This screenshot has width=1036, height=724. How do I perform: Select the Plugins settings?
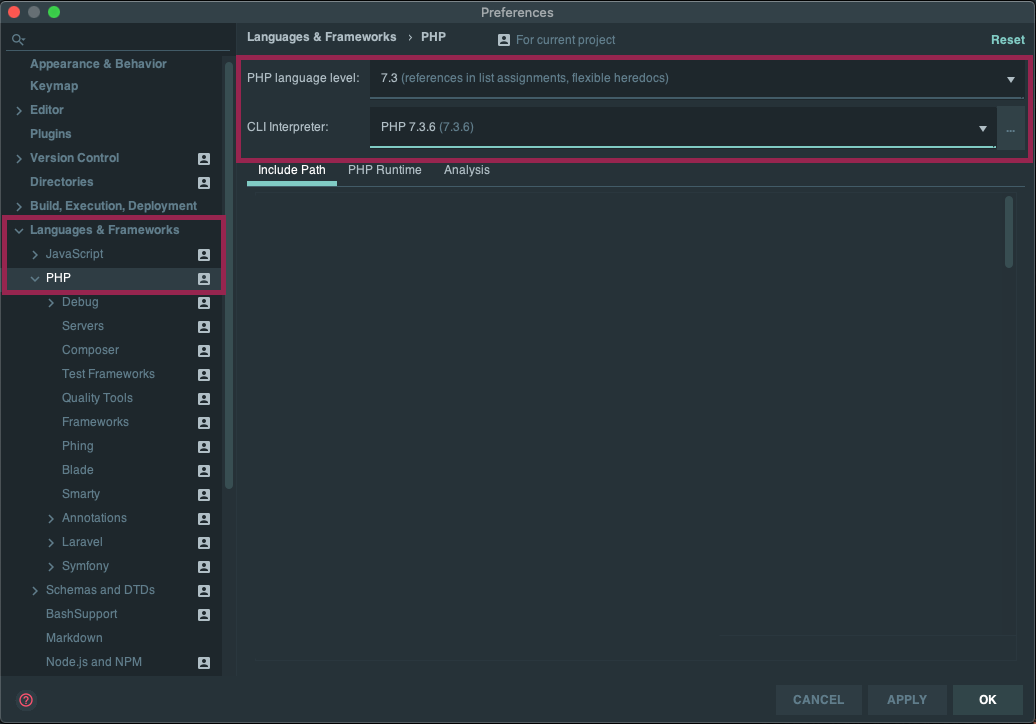pos(50,134)
